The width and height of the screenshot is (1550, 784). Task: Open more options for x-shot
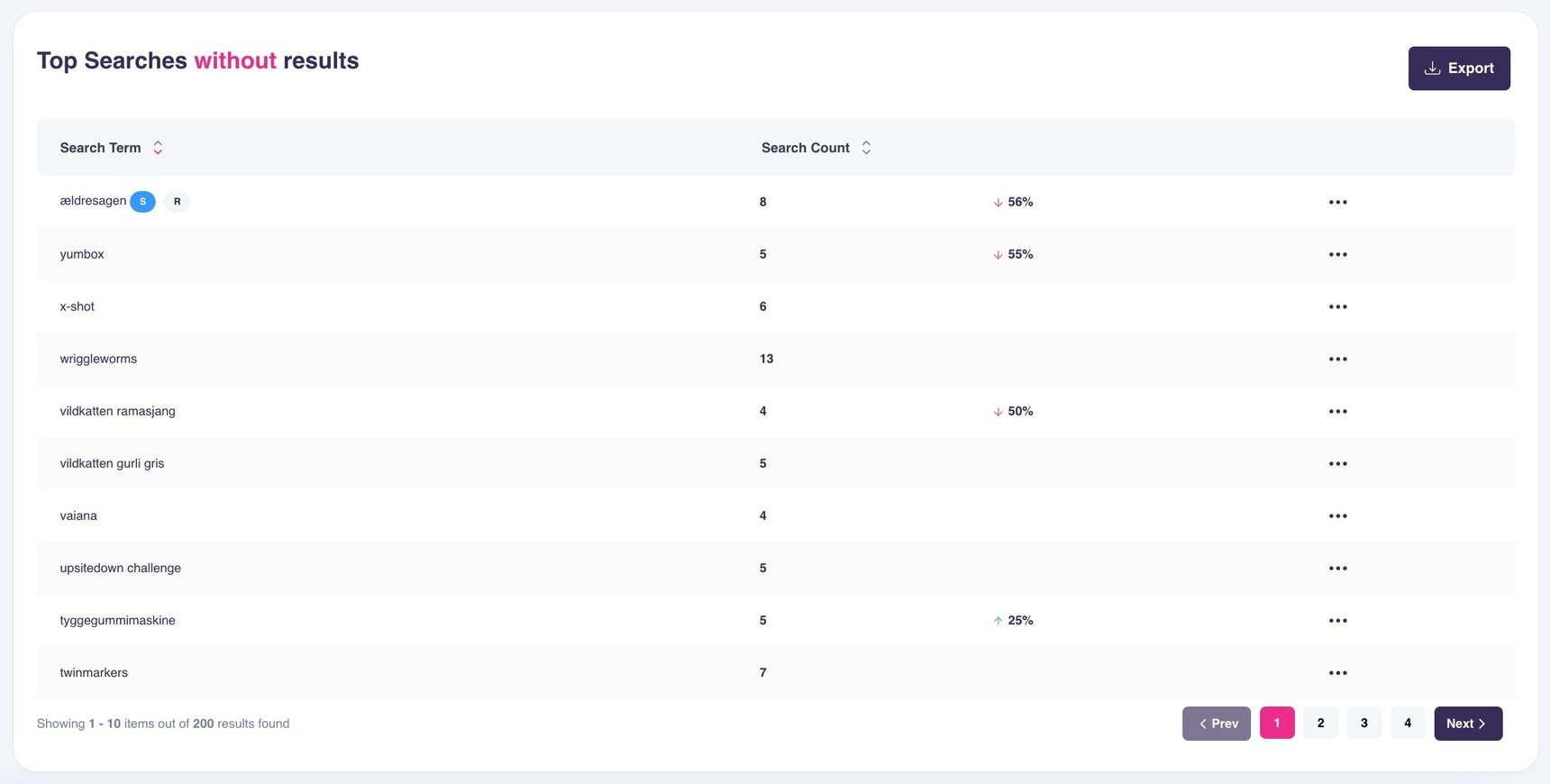click(x=1337, y=306)
